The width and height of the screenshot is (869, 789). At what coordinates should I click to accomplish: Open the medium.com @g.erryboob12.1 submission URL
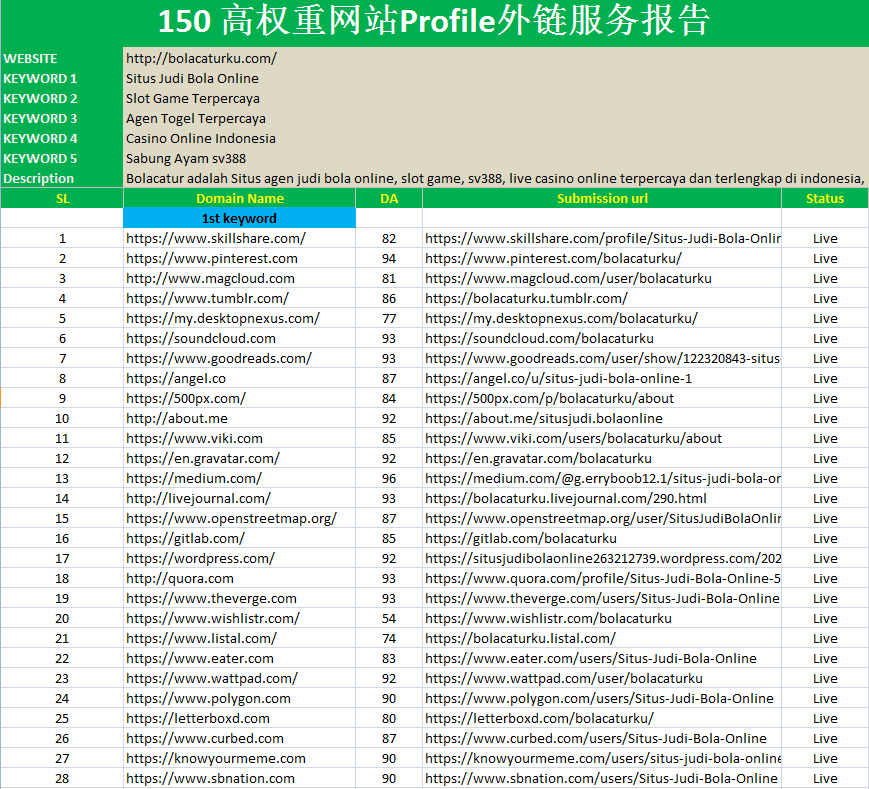pyautogui.click(x=602, y=478)
